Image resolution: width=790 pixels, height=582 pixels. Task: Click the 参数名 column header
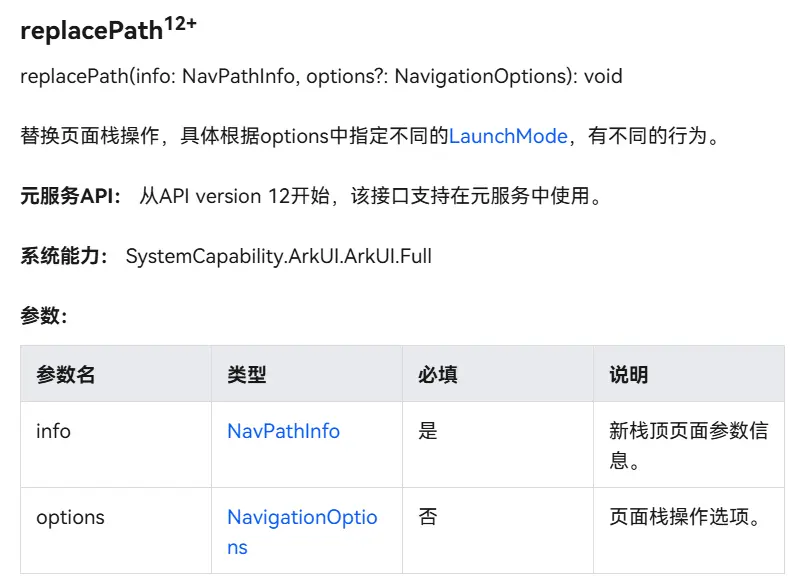pyautogui.click(x=66, y=375)
